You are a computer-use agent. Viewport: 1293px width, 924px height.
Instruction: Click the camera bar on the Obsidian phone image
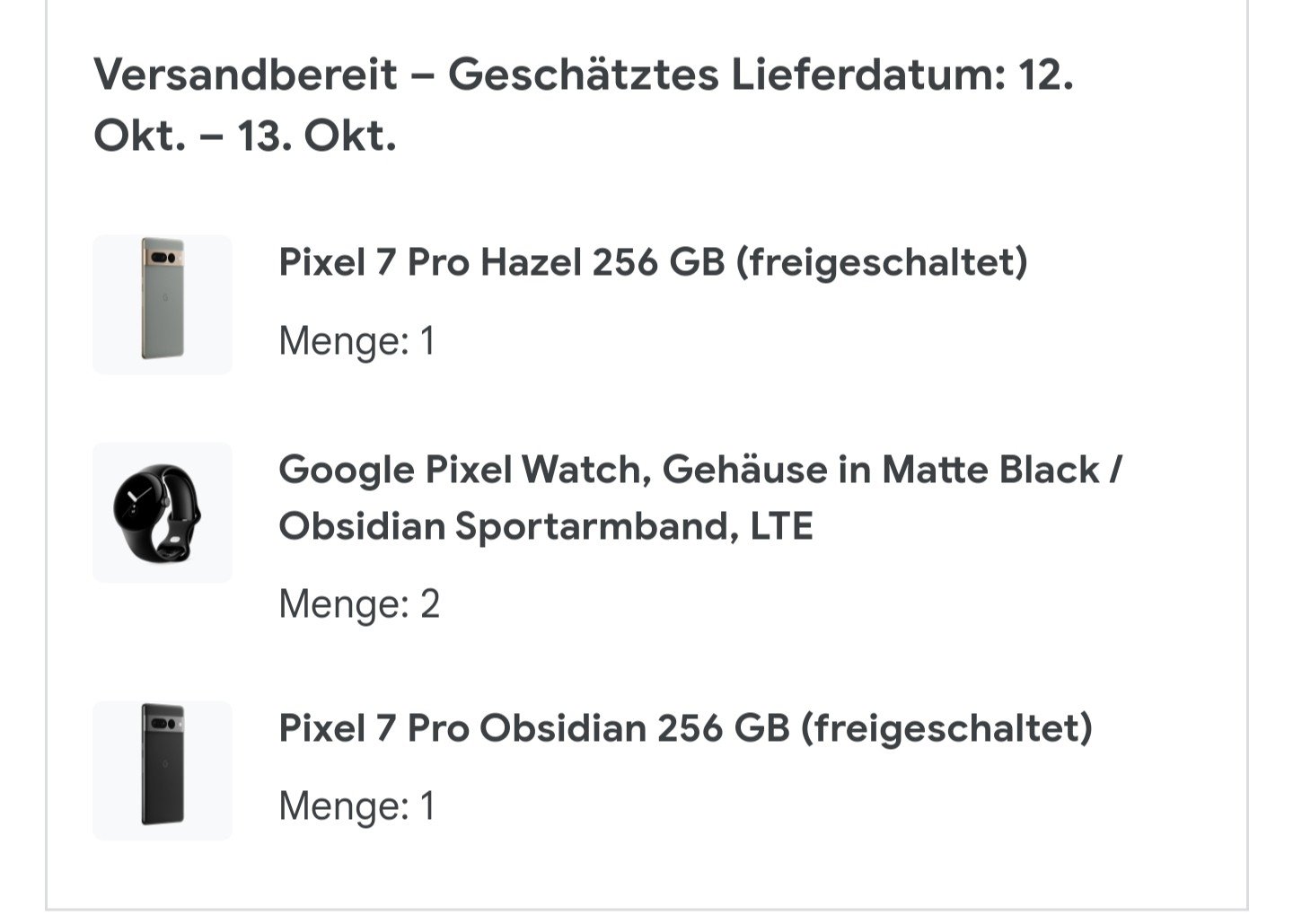point(163,724)
